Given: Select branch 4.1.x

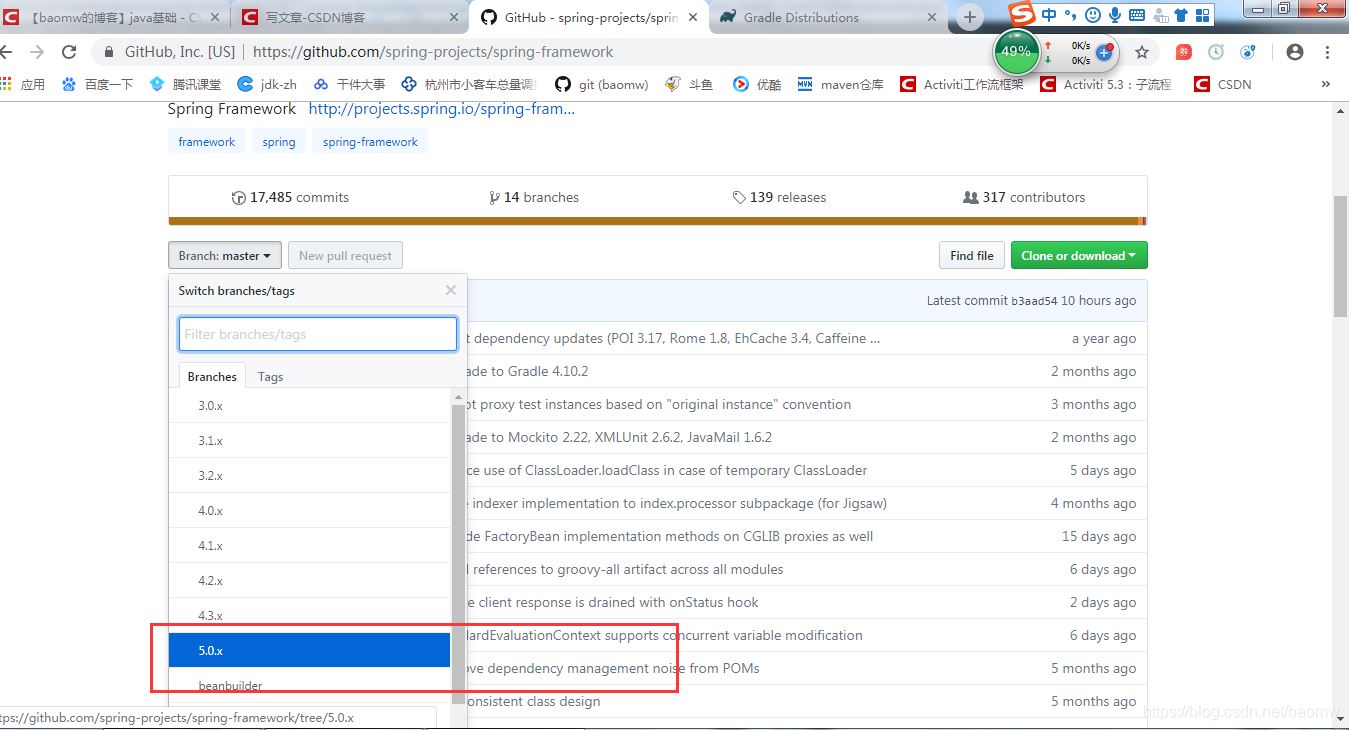Looking at the screenshot, I should point(310,546).
